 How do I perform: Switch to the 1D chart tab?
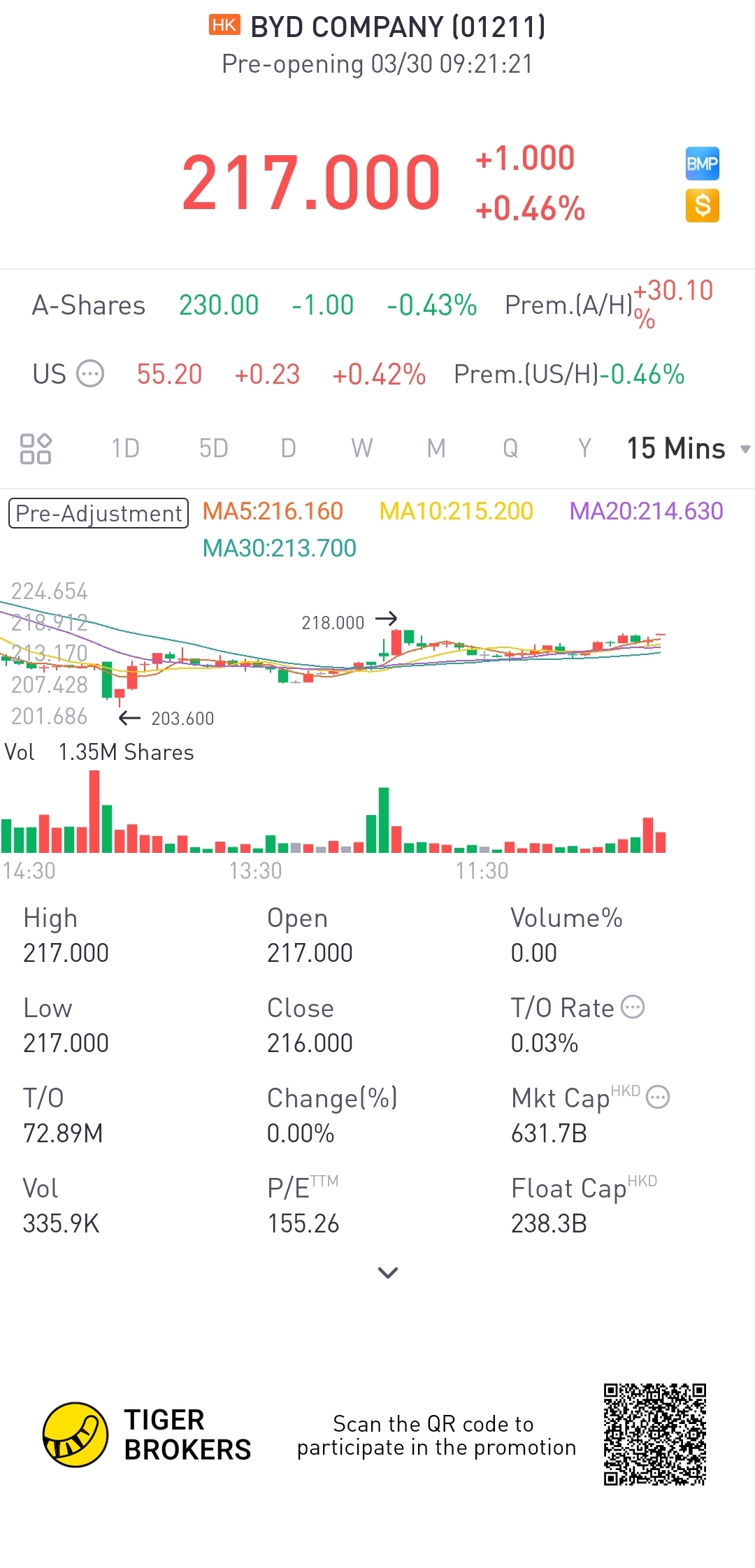coord(126,449)
